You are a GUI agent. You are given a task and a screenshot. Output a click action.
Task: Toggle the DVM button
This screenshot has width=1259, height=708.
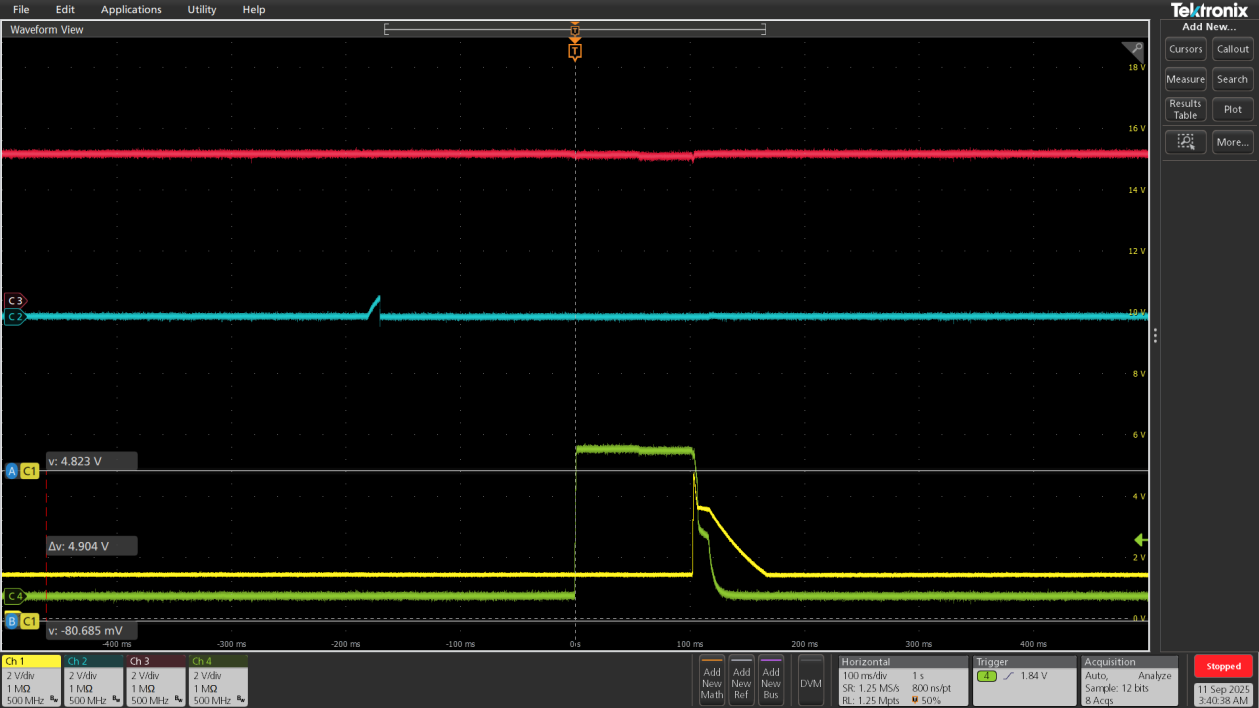point(811,681)
